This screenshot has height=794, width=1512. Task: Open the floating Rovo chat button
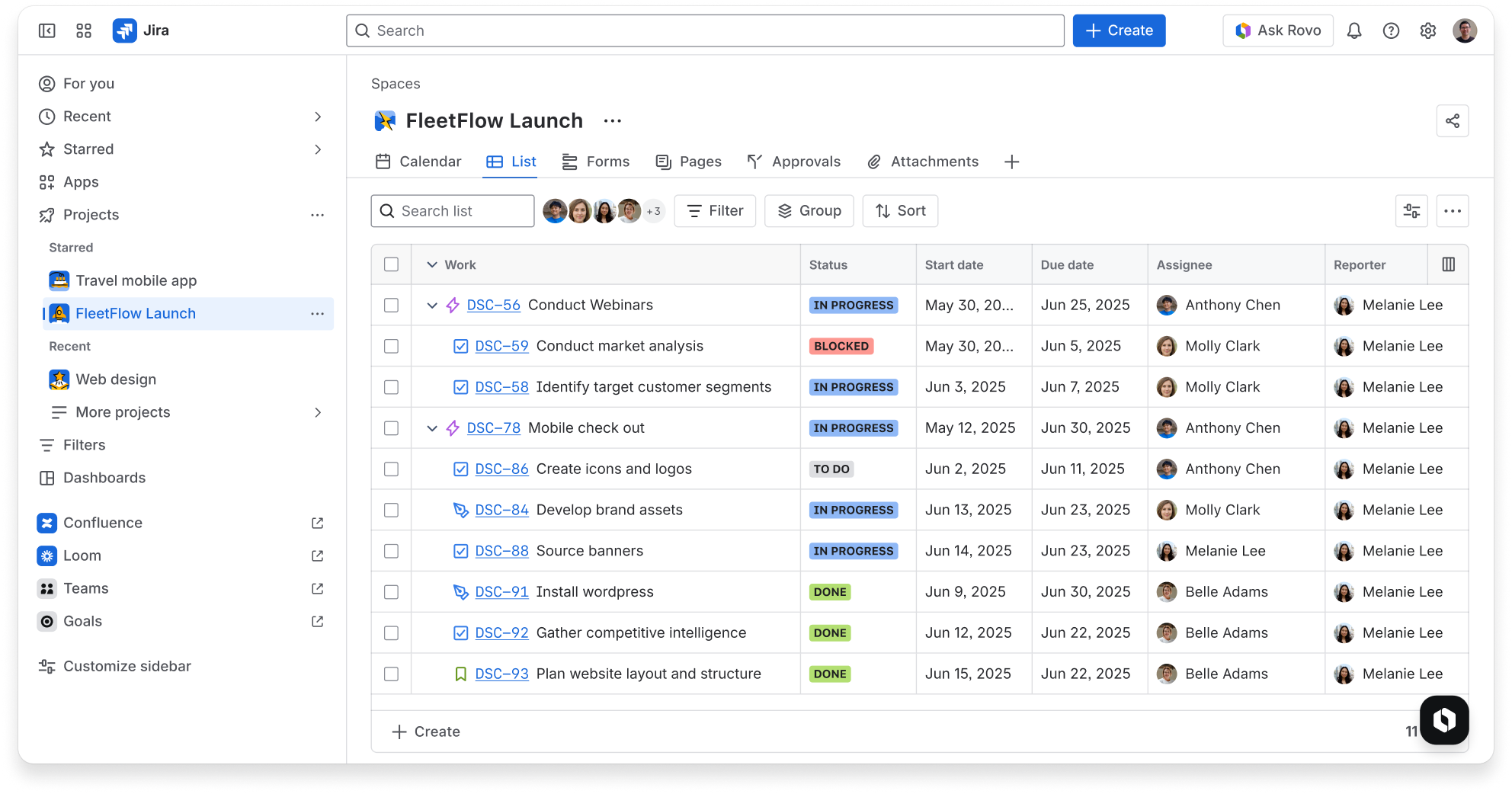1443,719
